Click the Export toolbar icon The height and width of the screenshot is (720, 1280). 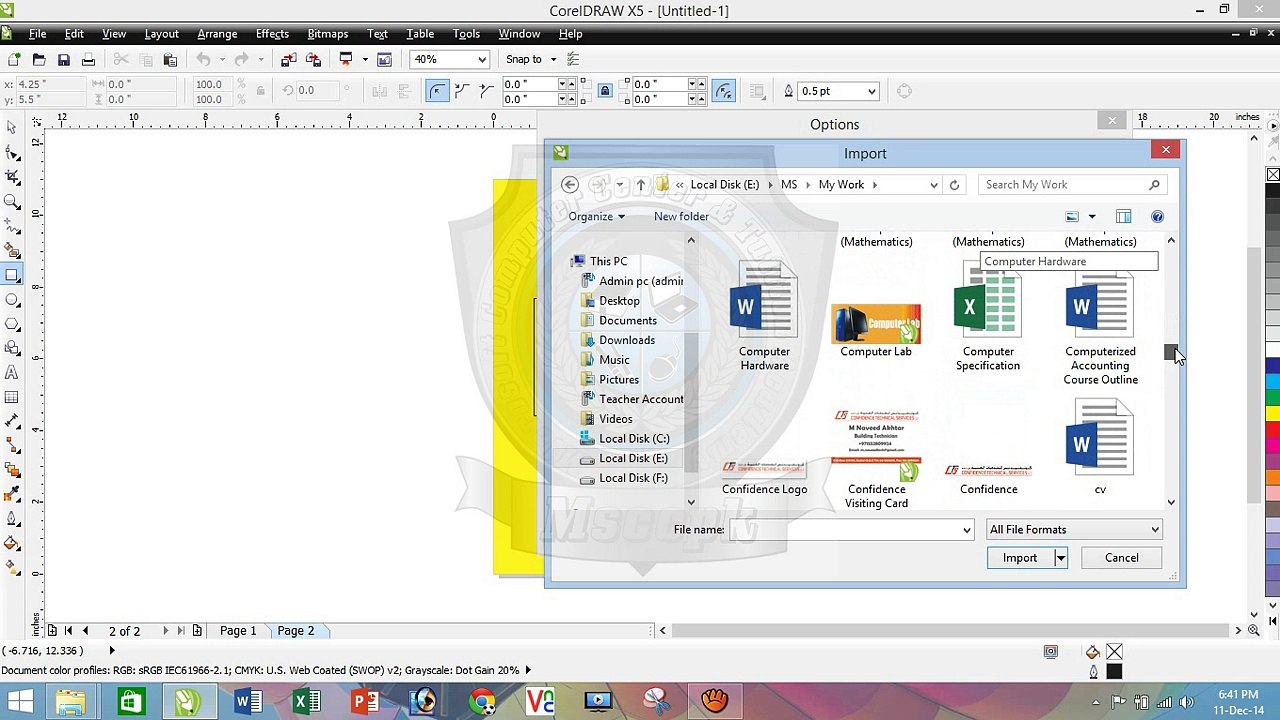tap(313, 60)
